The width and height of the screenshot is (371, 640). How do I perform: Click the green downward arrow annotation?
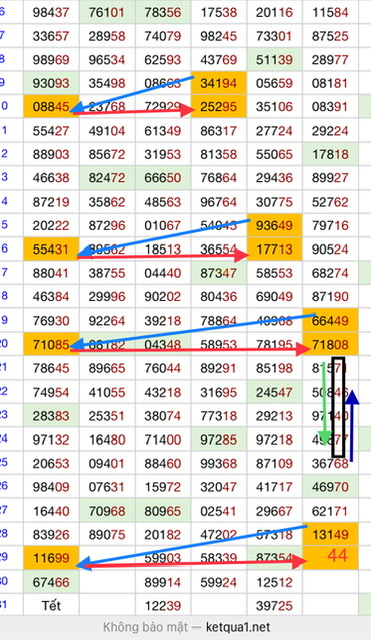325,404
